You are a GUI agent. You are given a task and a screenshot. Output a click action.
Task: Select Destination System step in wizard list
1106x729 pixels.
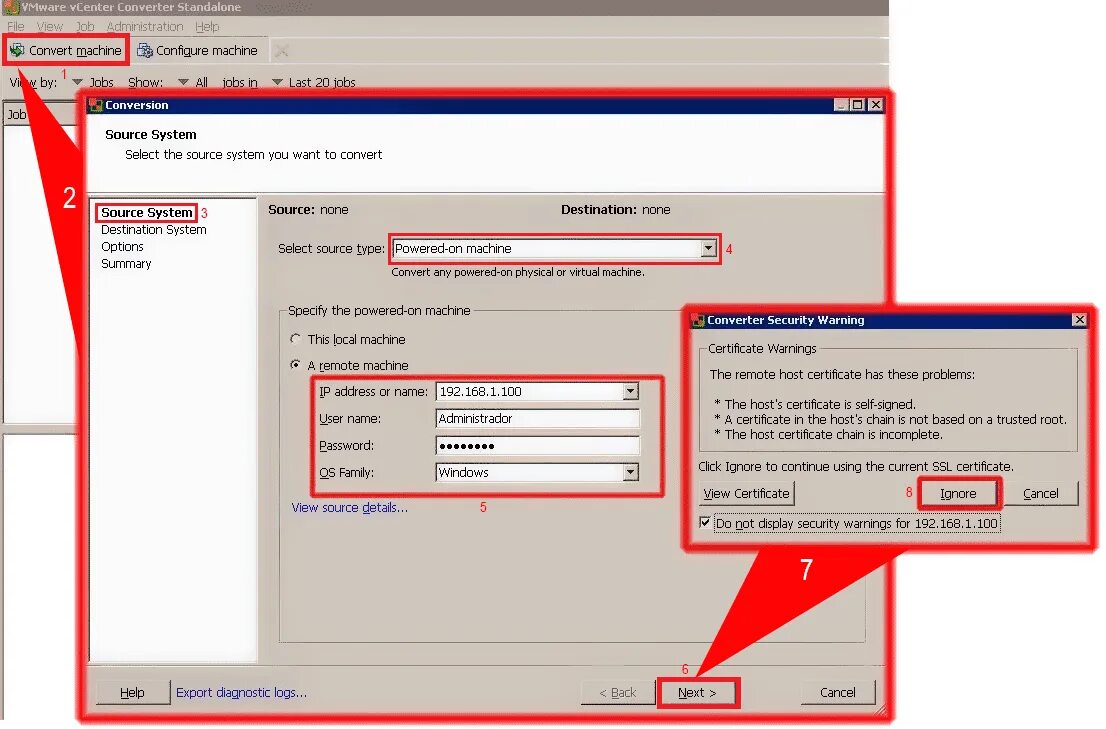[154, 230]
